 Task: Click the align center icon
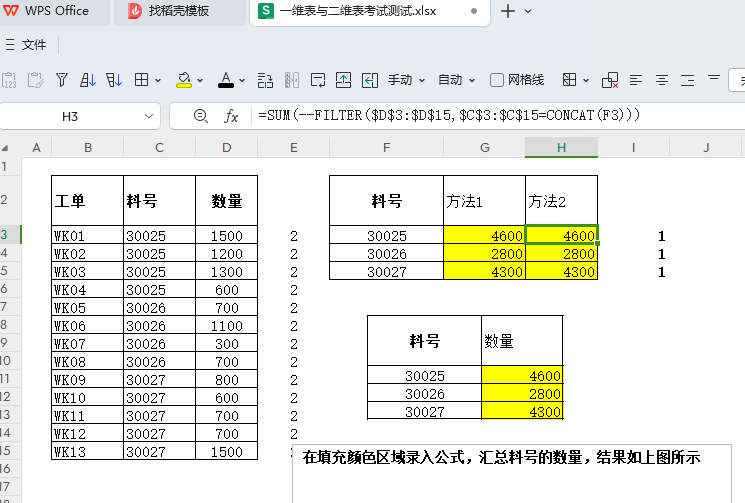662,80
